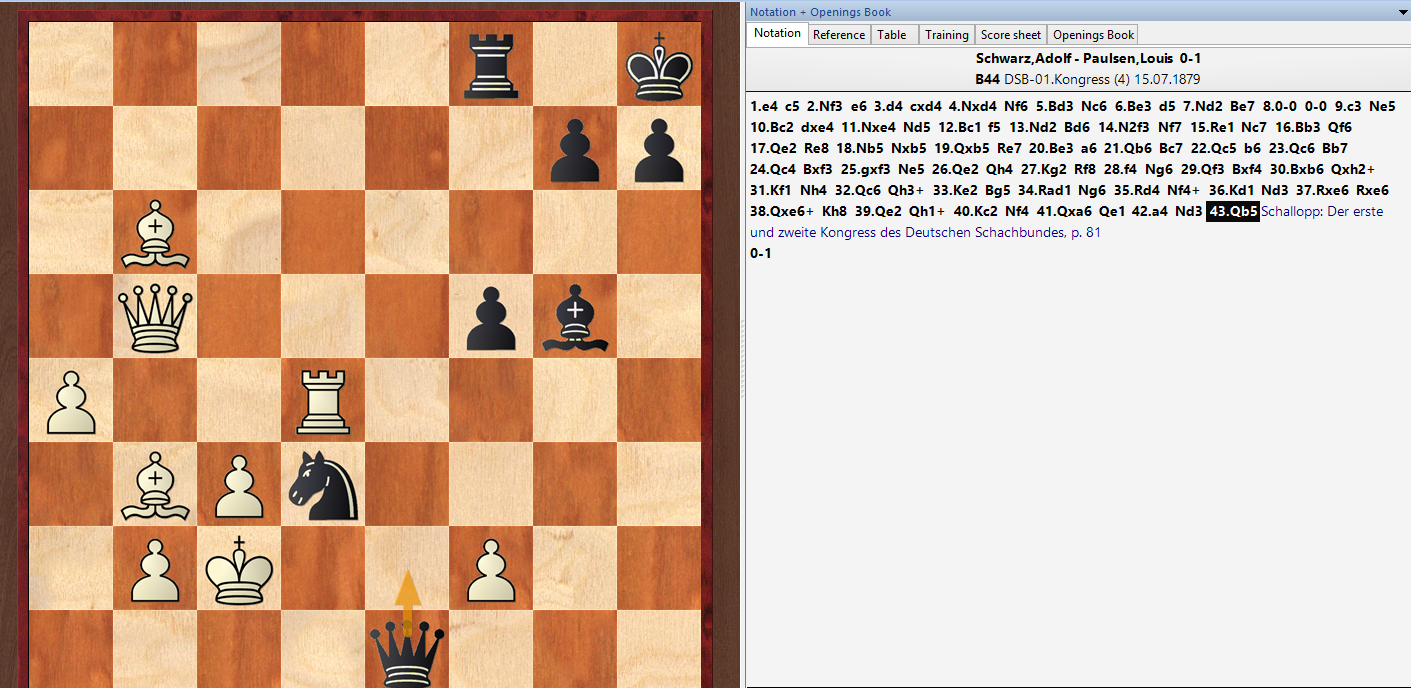Switch to the Reference tab

click(838, 35)
